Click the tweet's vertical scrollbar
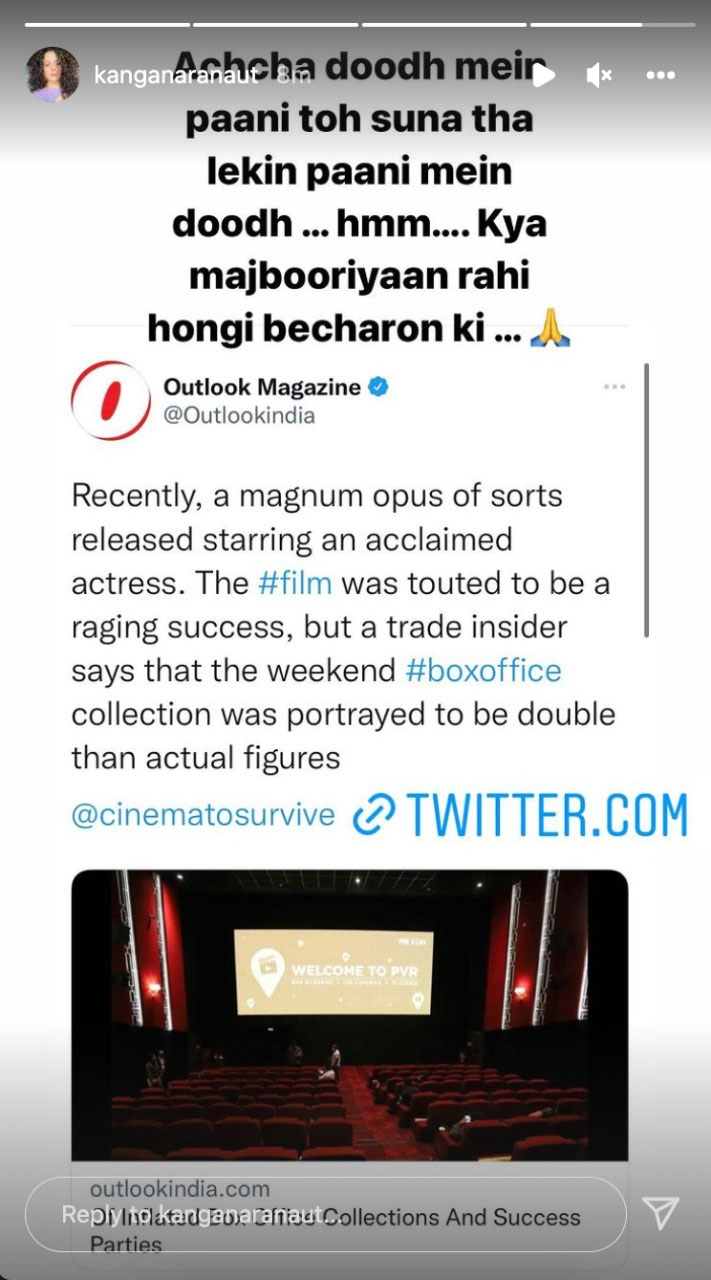Screen dimensions: 711x1280 pyautogui.click(x=646, y=500)
